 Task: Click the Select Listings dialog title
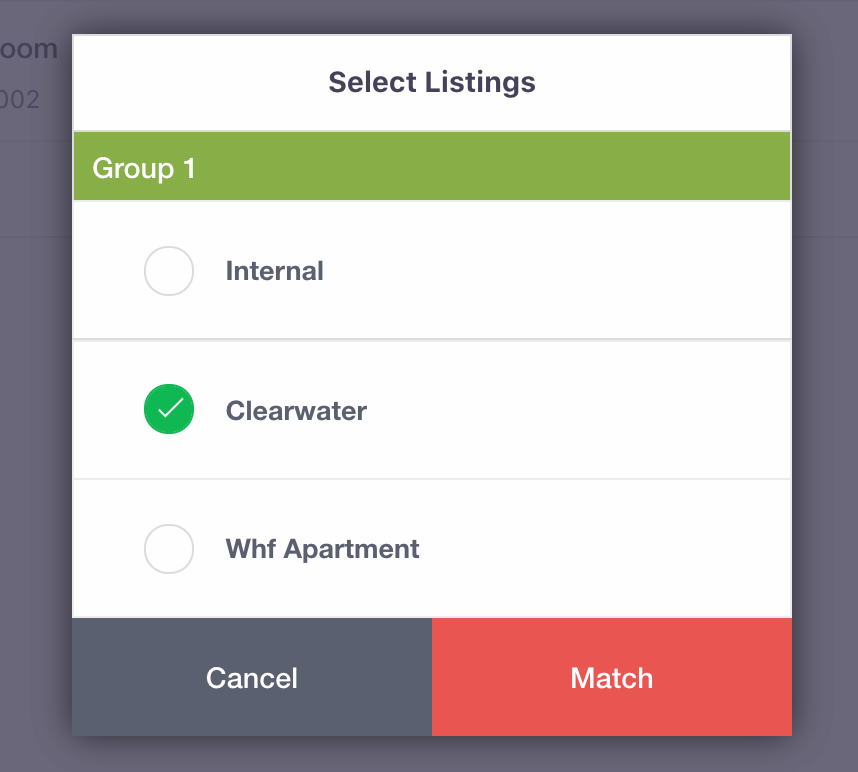pyautogui.click(x=432, y=83)
